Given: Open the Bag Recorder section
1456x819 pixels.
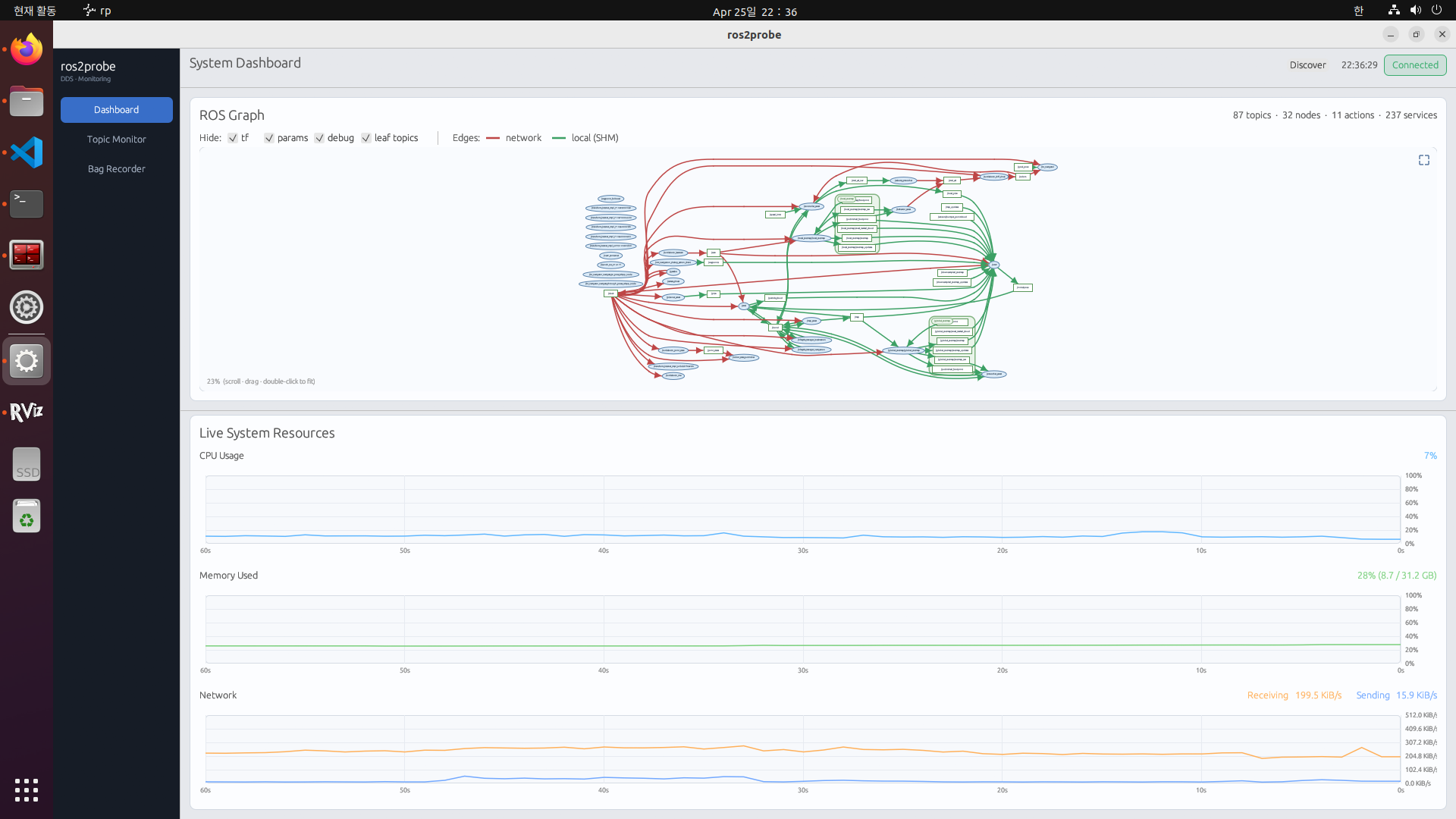Looking at the screenshot, I should point(116,168).
